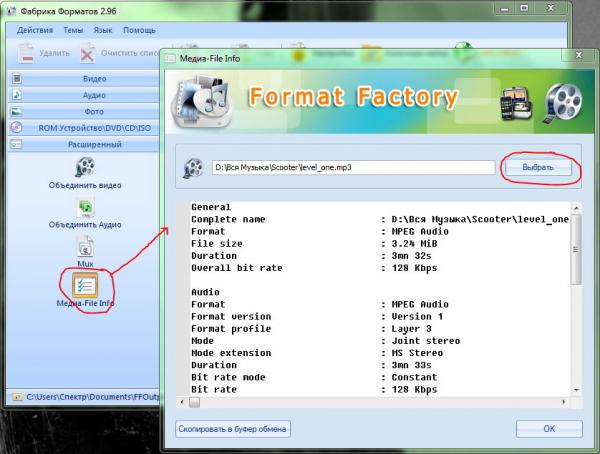Collapse the Расширенный category
The image size is (600, 454).
[83, 144]
